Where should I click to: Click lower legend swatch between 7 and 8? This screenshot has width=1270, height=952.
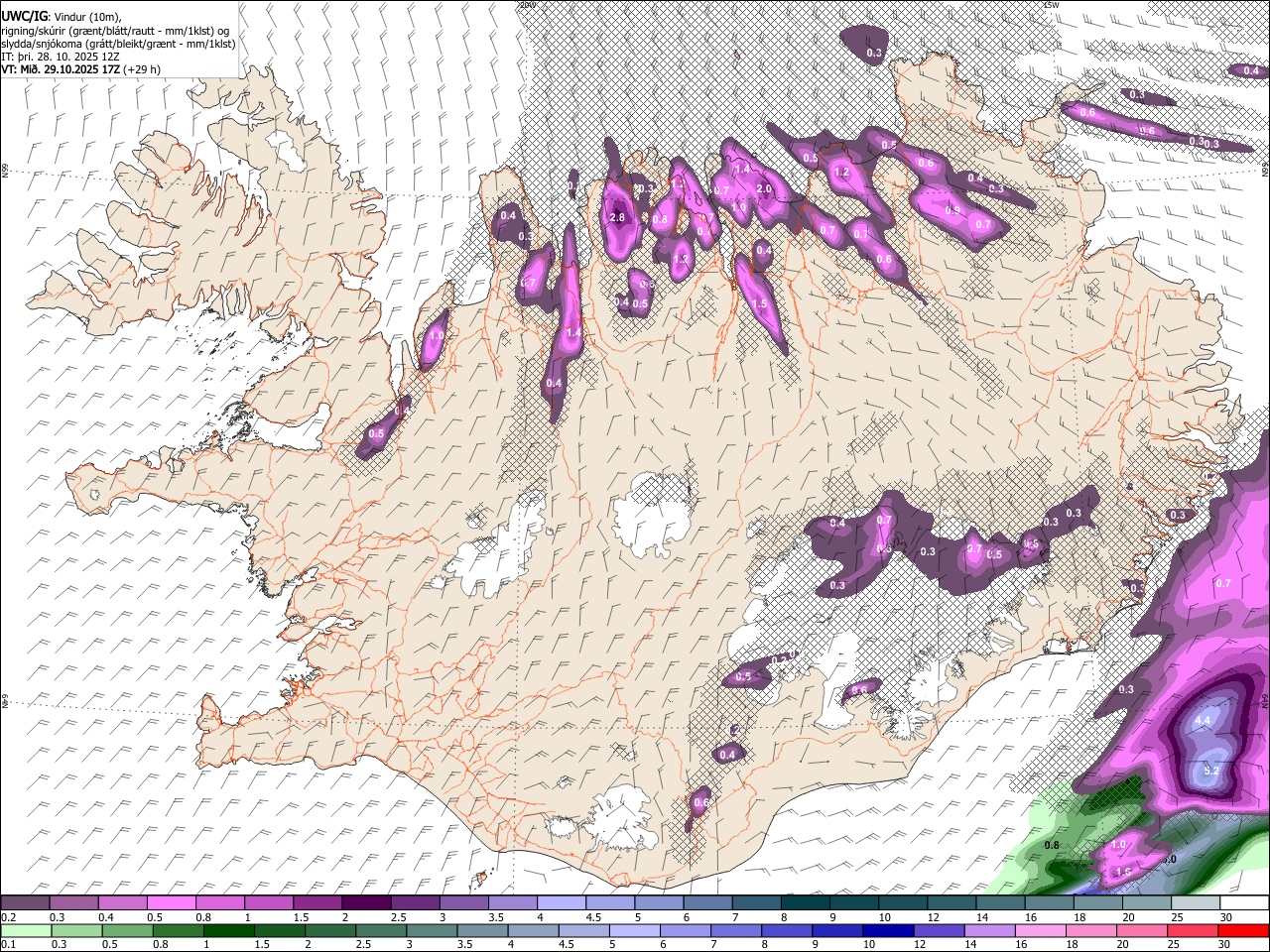pyautogui.click(x=736, y=930)
